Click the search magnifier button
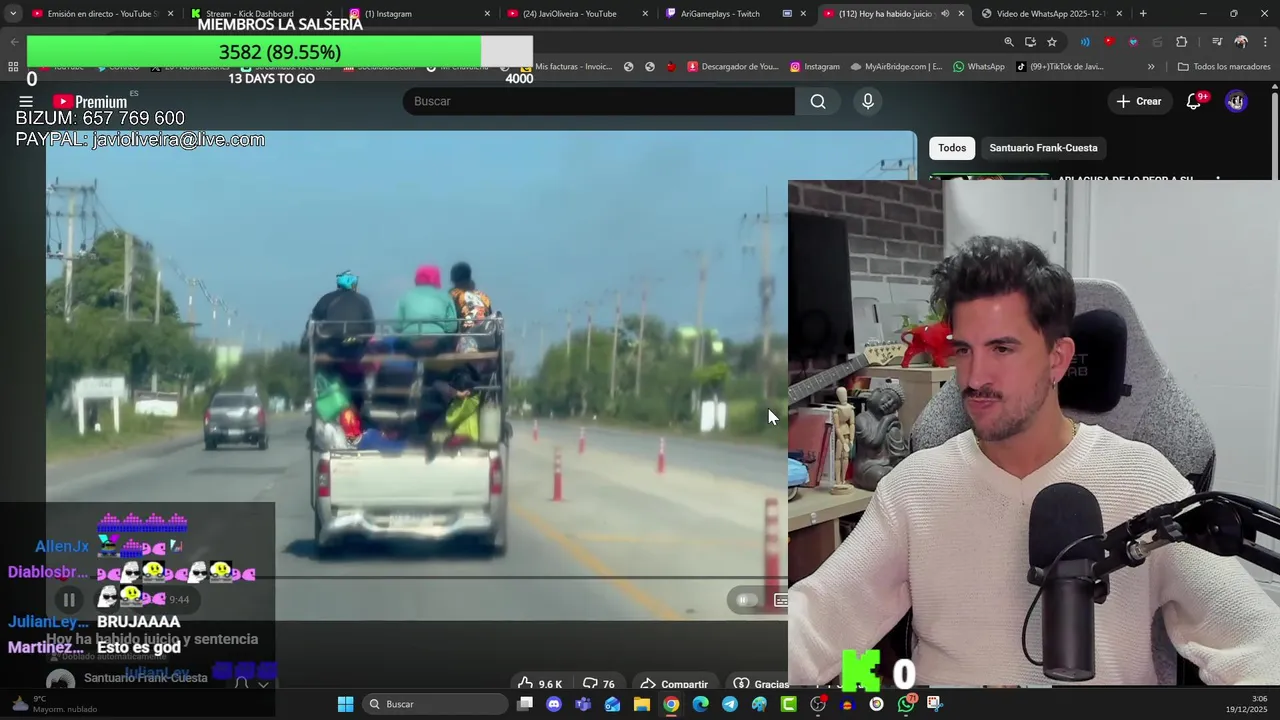1280x720 pixels. [x=818, y=101]
